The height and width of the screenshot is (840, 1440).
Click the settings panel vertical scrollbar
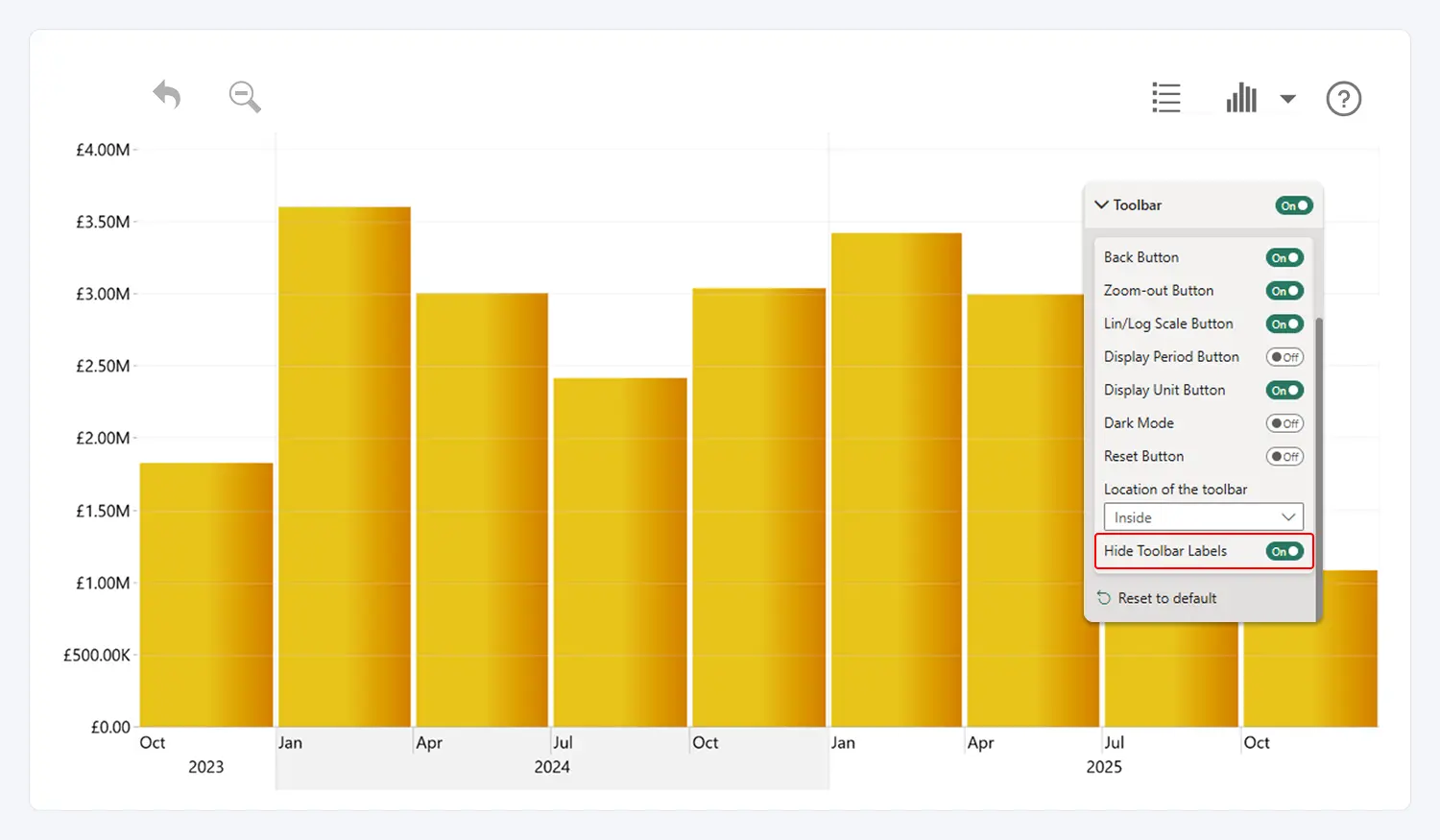1319,461
